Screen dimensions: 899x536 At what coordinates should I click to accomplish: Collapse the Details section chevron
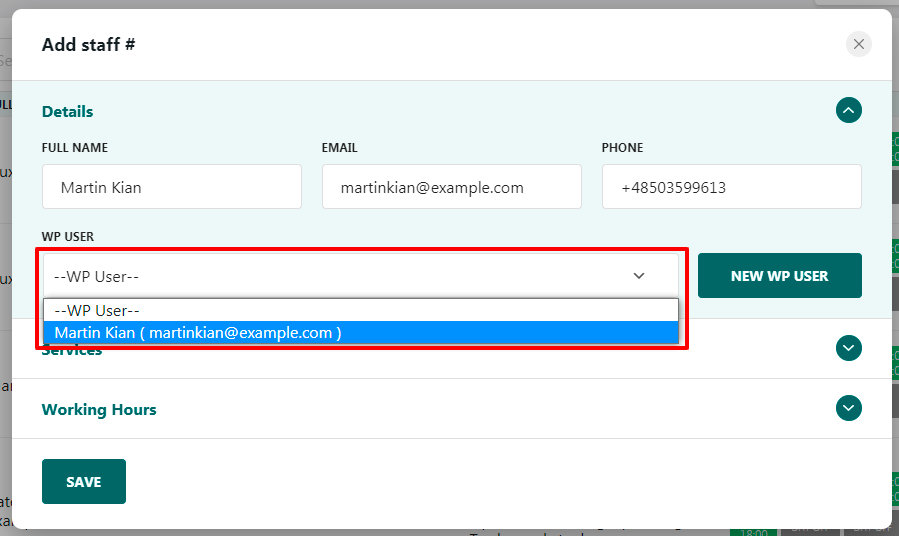coord(848,110)
